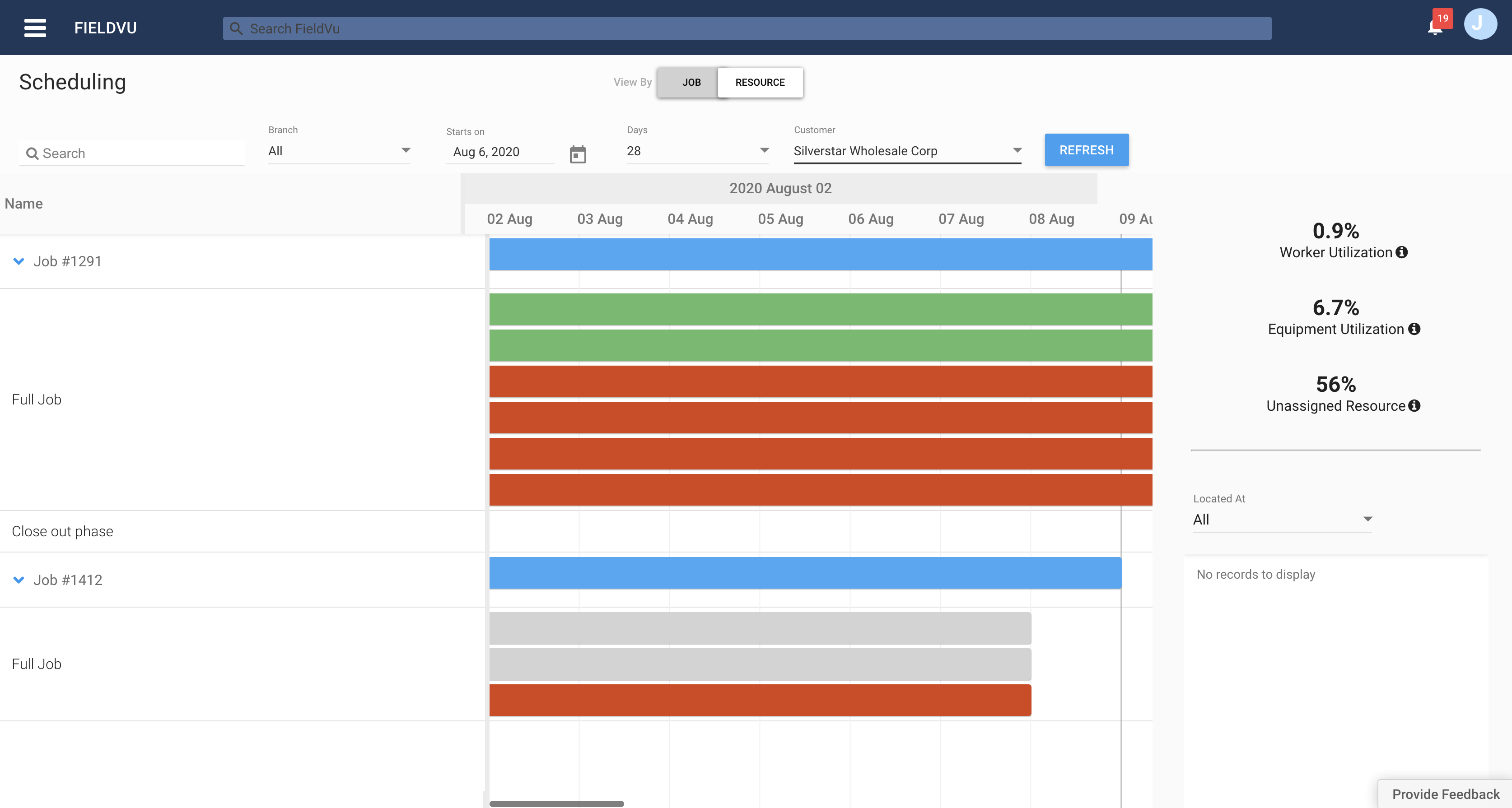Click the horizontal timeline scrollbar thumb
Image resolution: width=1512 pixels, height=808 pixels.
[x=556, y=803]
